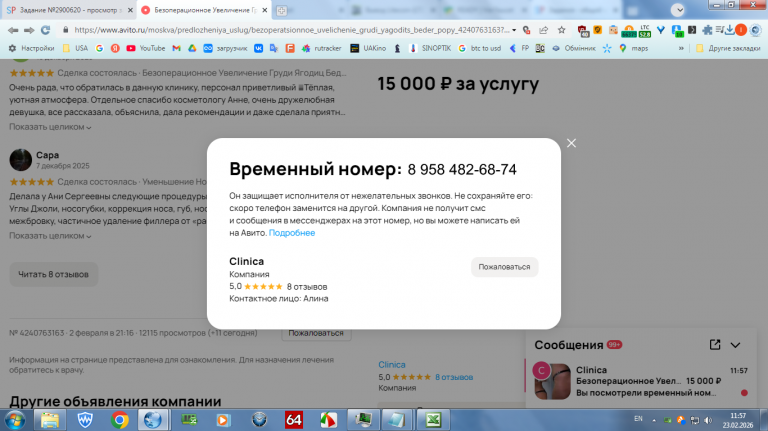Expand 'Показать целиком' under first review
This screenshot has height=431, width=768.
[50, 127]
